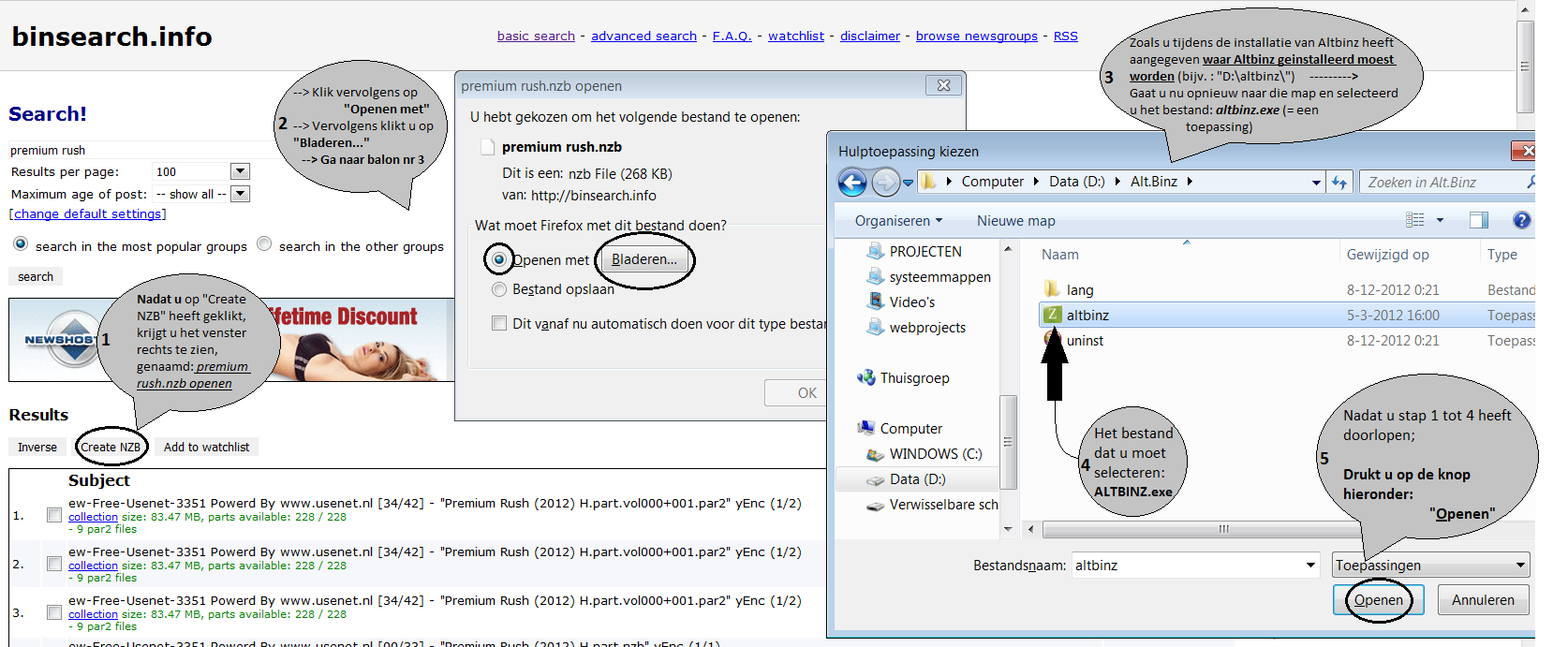1568x647 pixels.
Task: Click the WINDOWS (C:) drive icon
Action: [876, 454]
